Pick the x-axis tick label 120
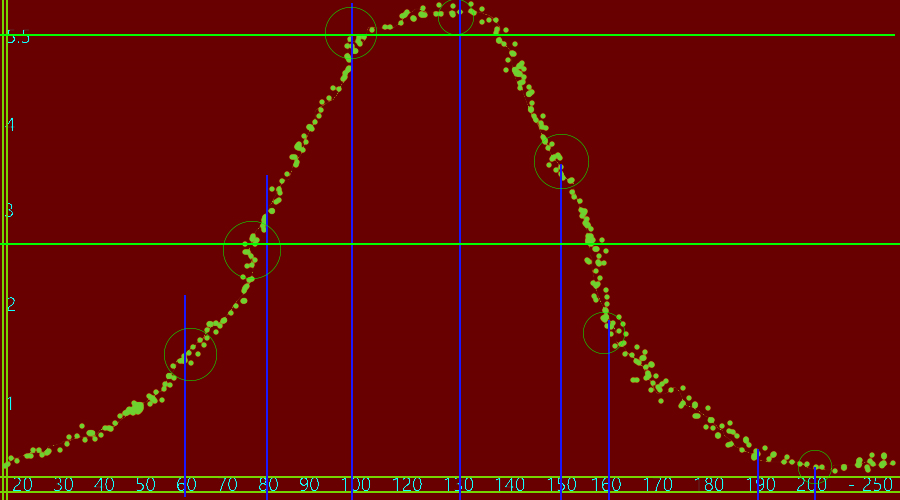The width and height of the screenshot is (900, 500). (x=408, y=485)
